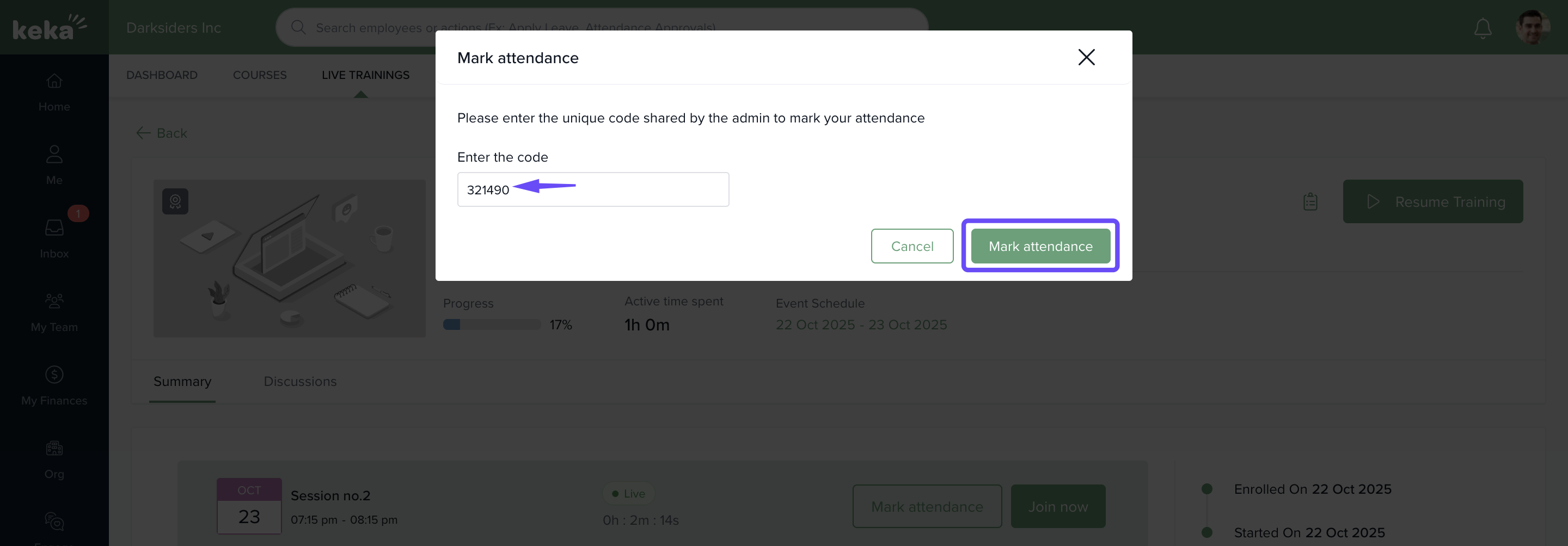Click Cancel in the attendance dialog
Screen dimensions: 1568x546
(x=911, y=246)
